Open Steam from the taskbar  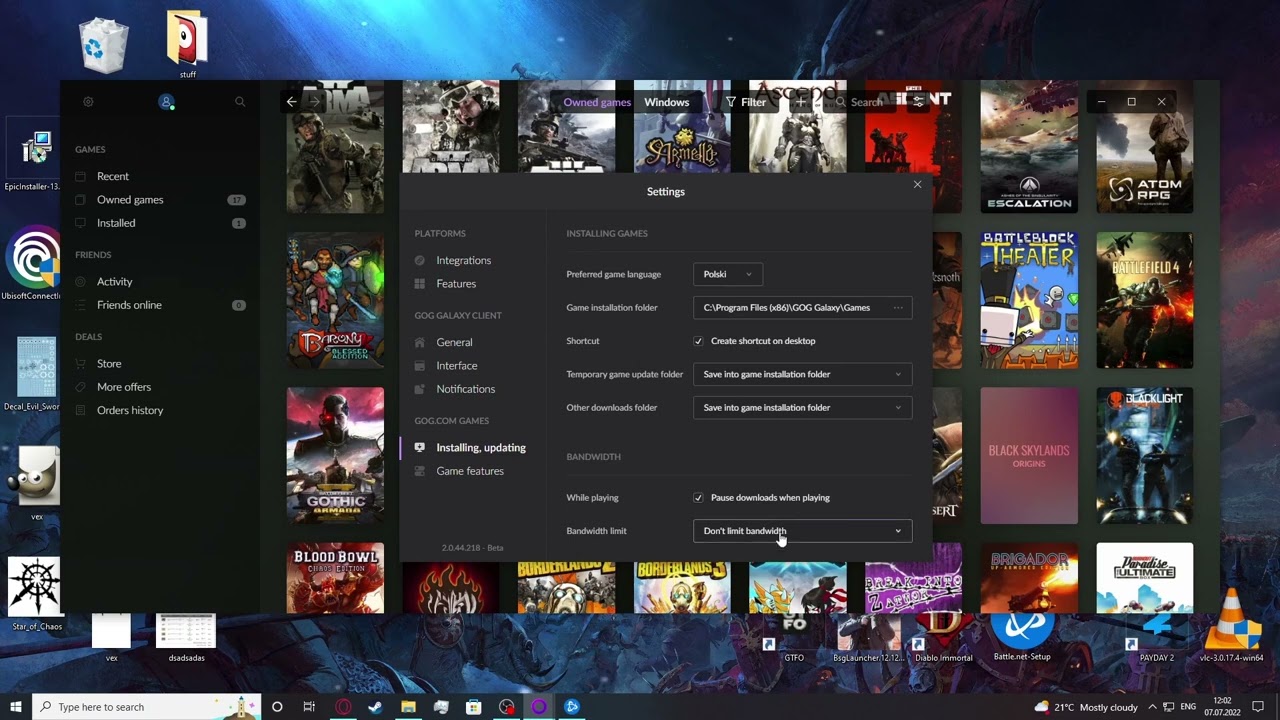[375, 707]
